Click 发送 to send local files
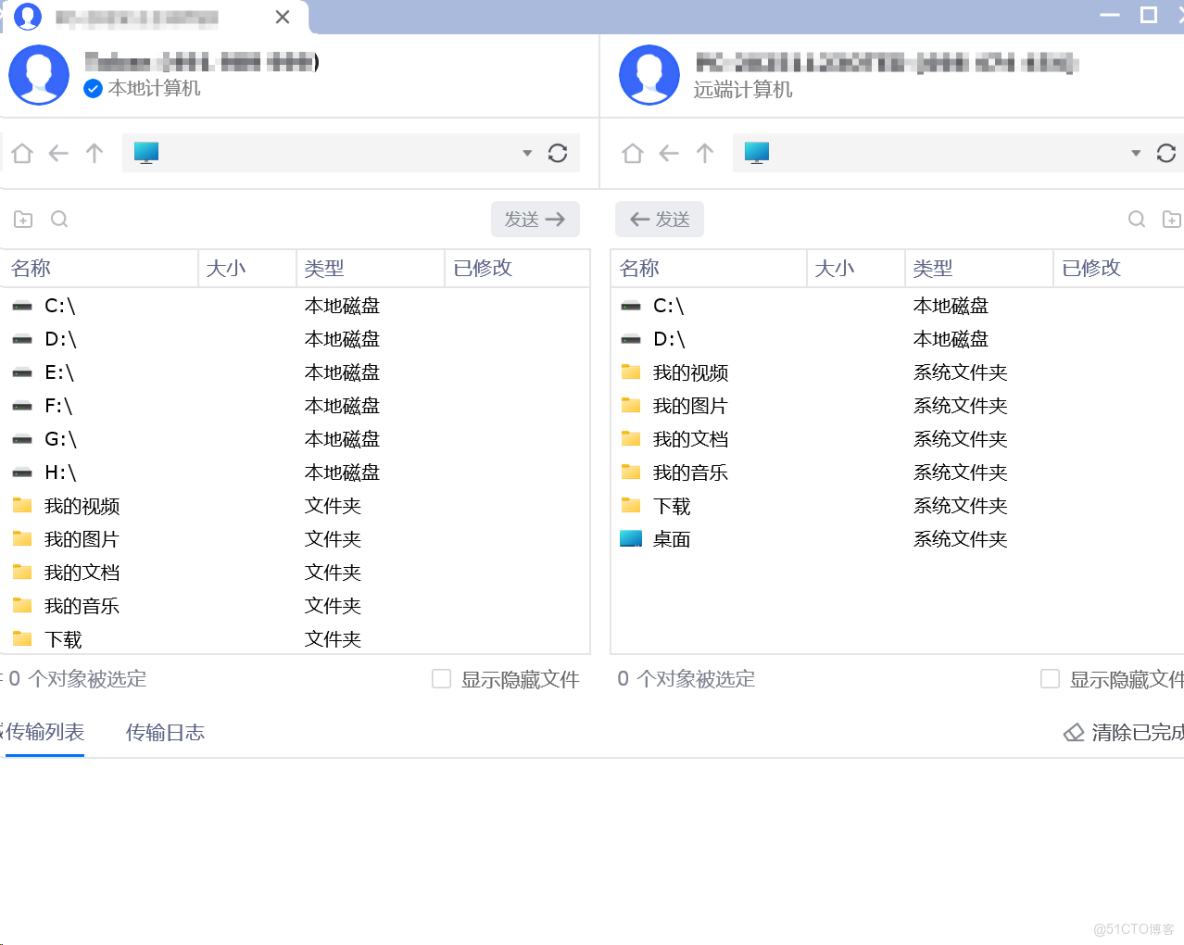Image resolution: width=1184 pixels, height=945 pixels. point(535,219)
